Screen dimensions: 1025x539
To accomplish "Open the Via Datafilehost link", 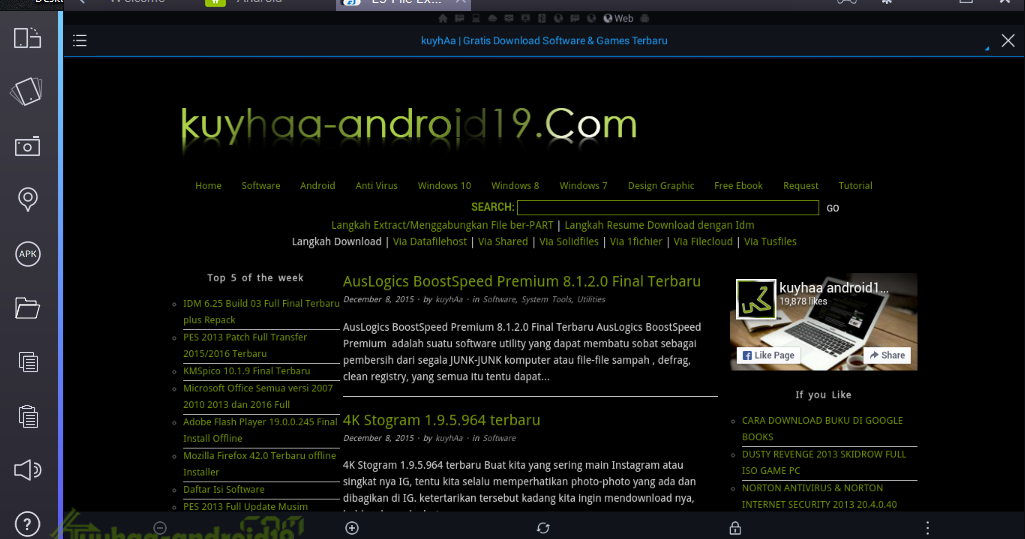I will [429, 242].
